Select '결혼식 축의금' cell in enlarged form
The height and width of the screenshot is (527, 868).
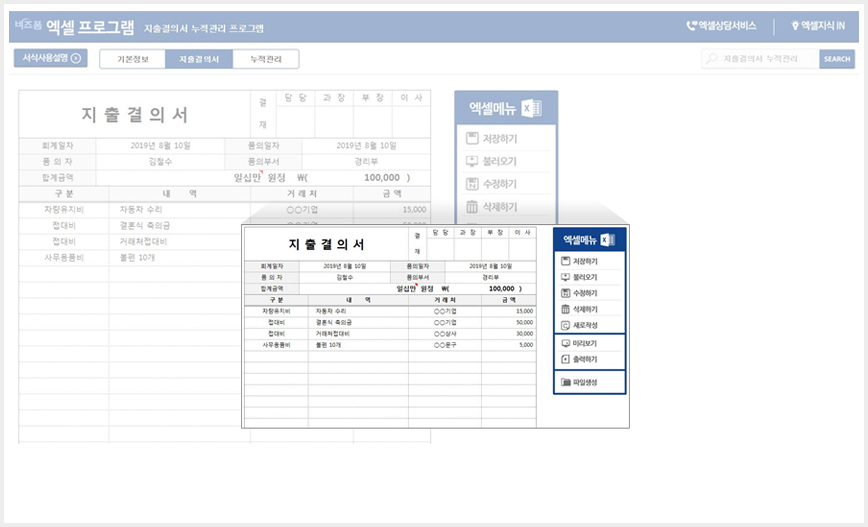pyautogui.click(x=358, y=322)
